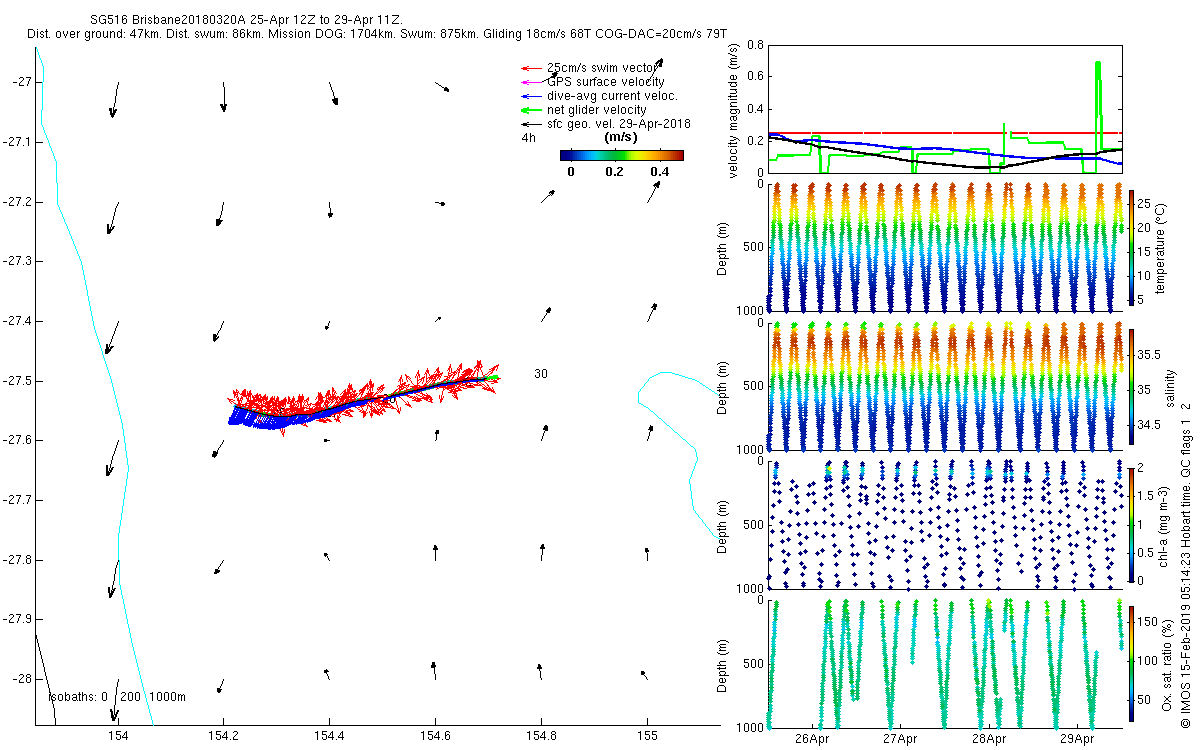Click the '30' dive label near glider track
Image resolution: width=1200 pixels, height=750 pixels.
point(540,374)
